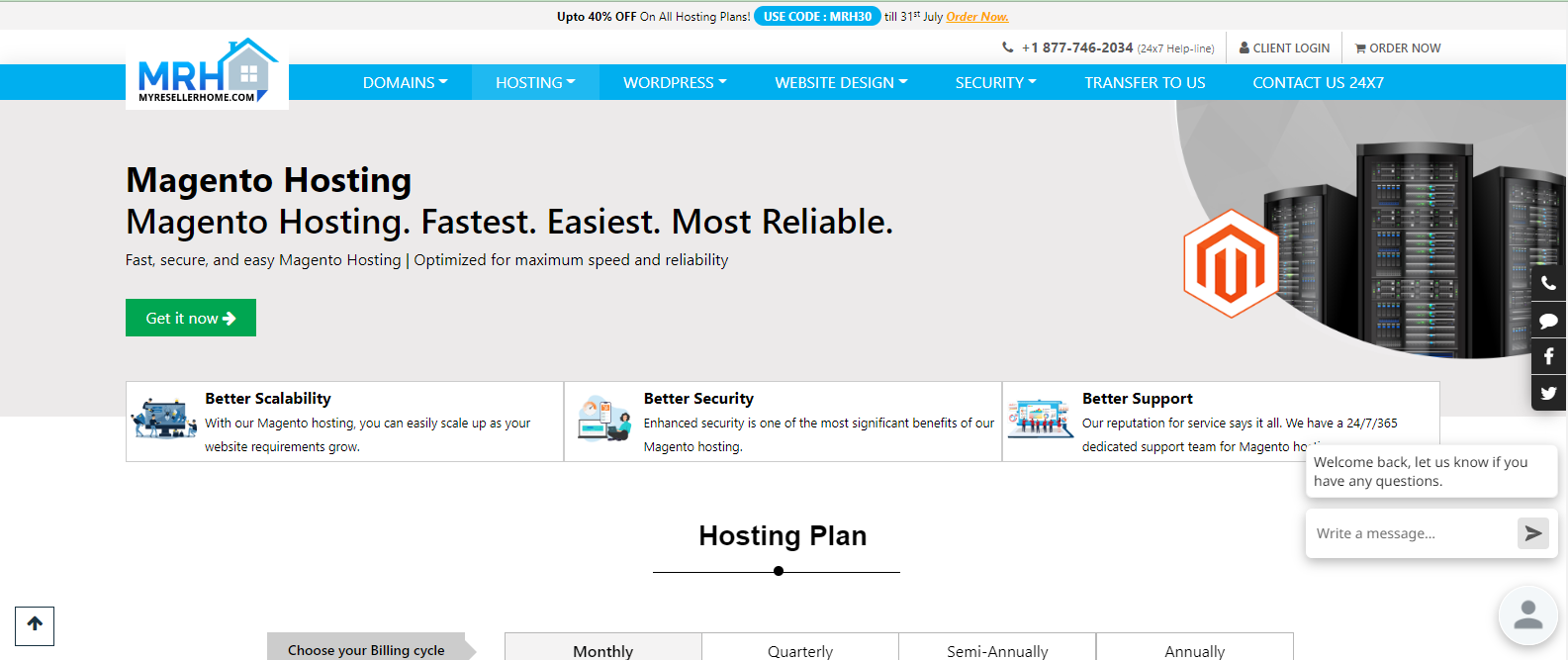Select the Quarterly billing cycle tab

(x=800, y=647)
